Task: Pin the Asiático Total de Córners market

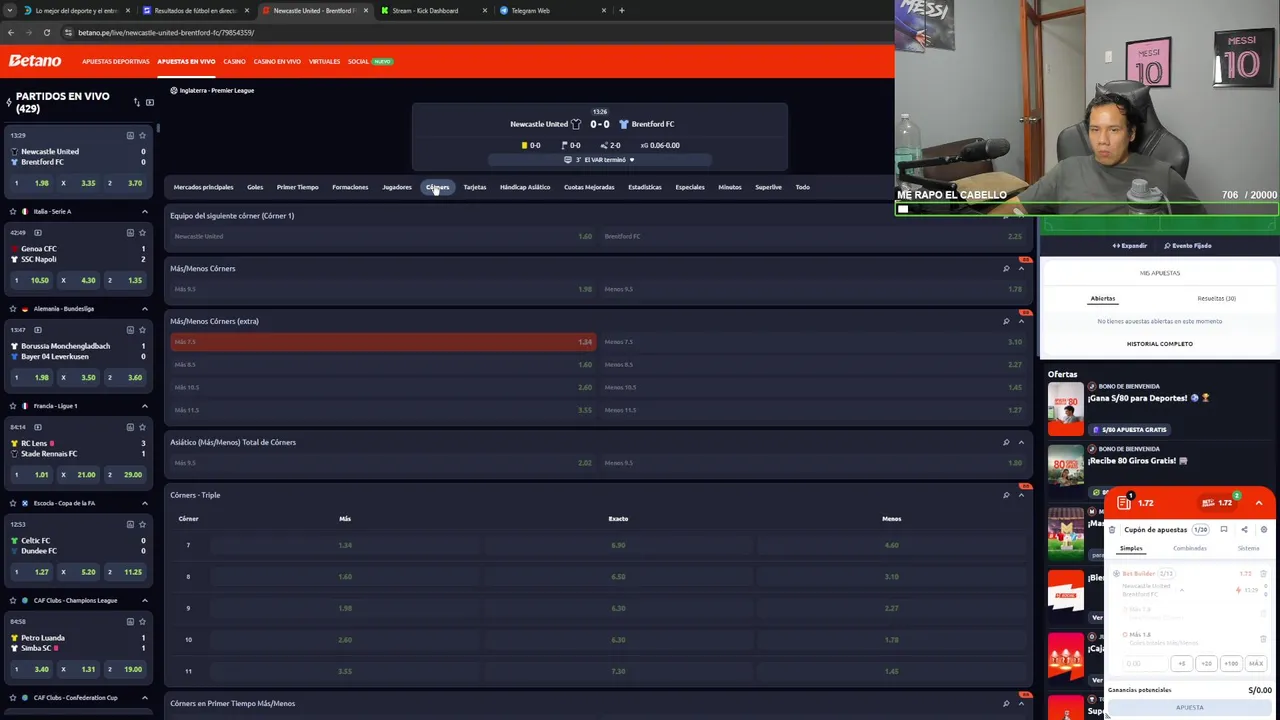Action: coord(1006,442)
